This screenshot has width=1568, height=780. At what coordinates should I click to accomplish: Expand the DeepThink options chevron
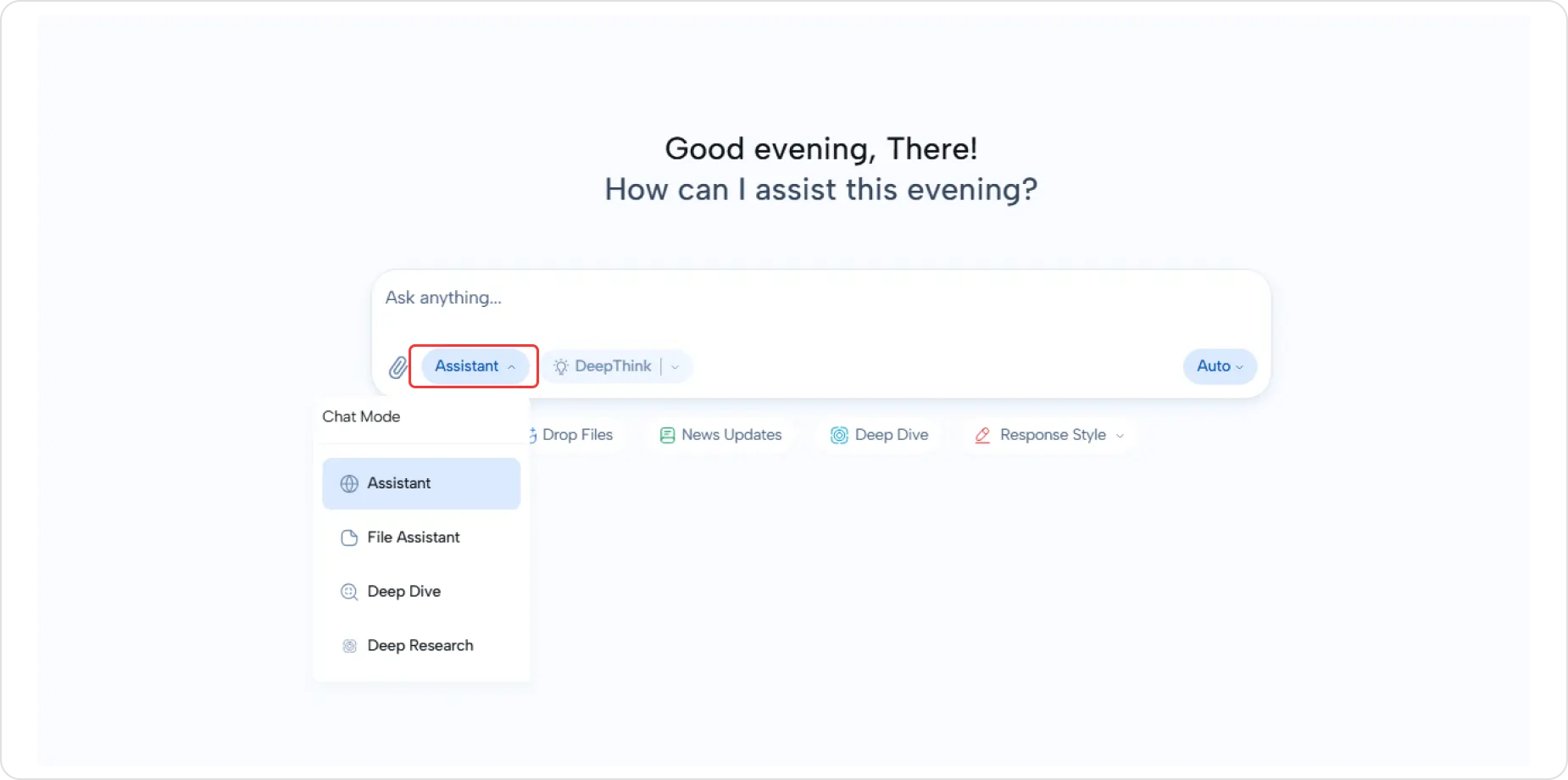point(674,365)
